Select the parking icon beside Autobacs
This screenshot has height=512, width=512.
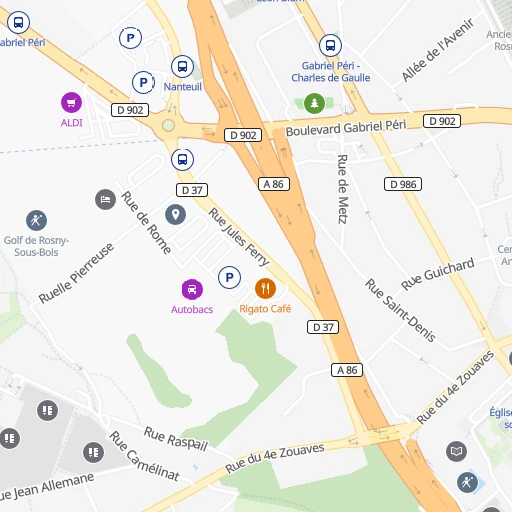(x=229, y=277)
